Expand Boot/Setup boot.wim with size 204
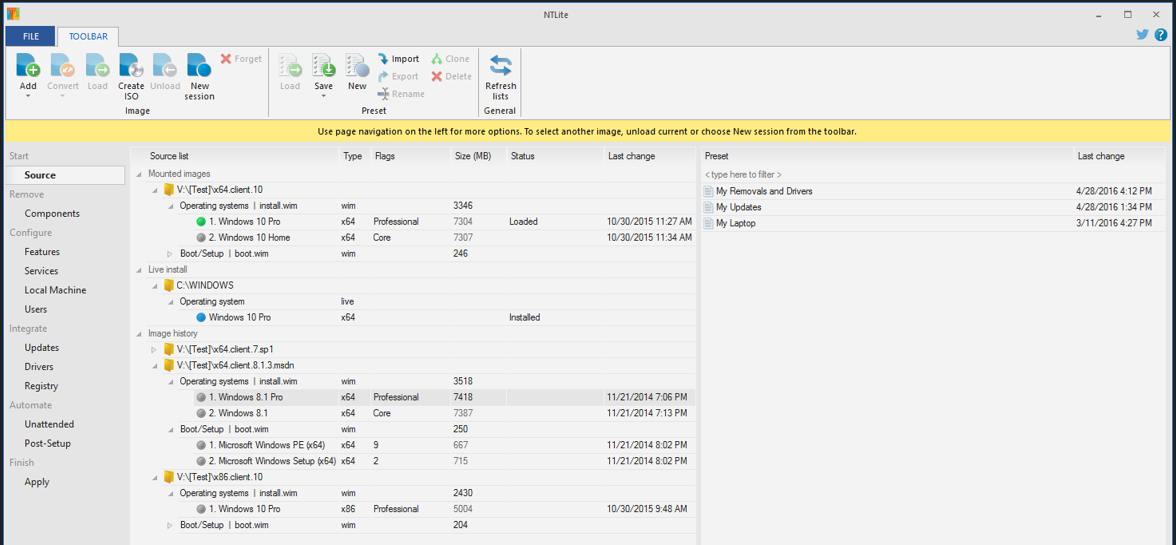Viewport: 1176px width, 545px height. [x=170, y=526]
